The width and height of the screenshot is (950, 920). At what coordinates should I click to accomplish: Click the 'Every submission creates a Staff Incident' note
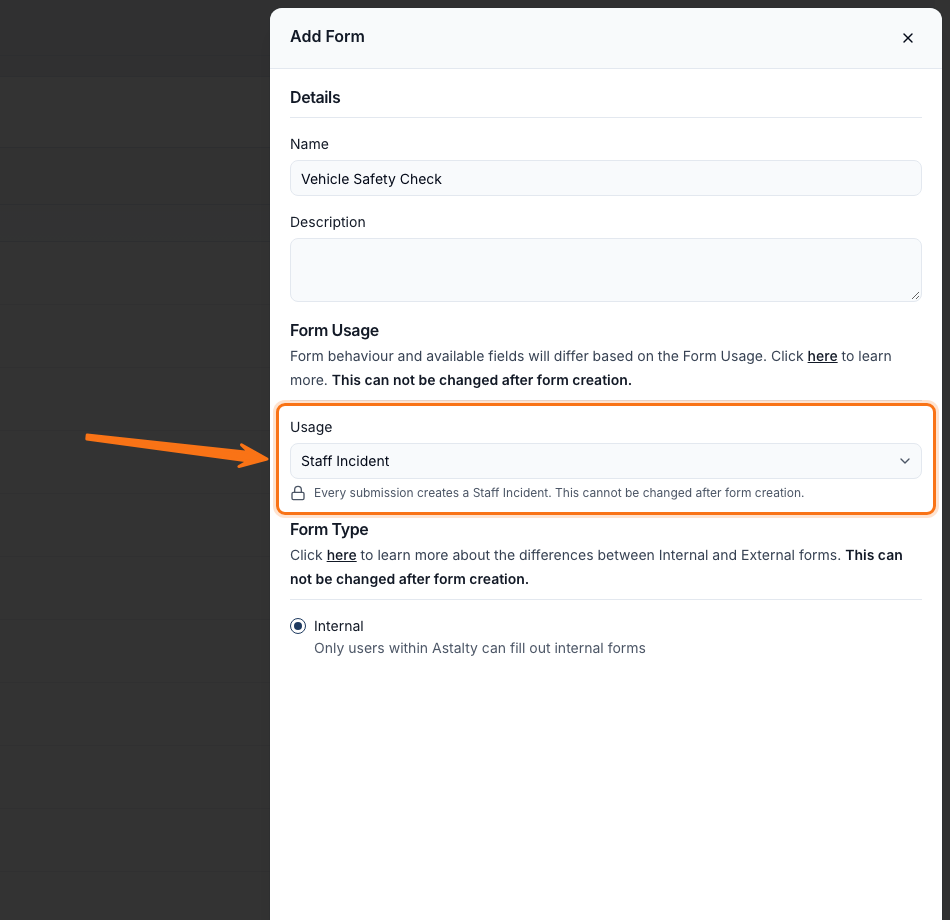pos(559,493)
